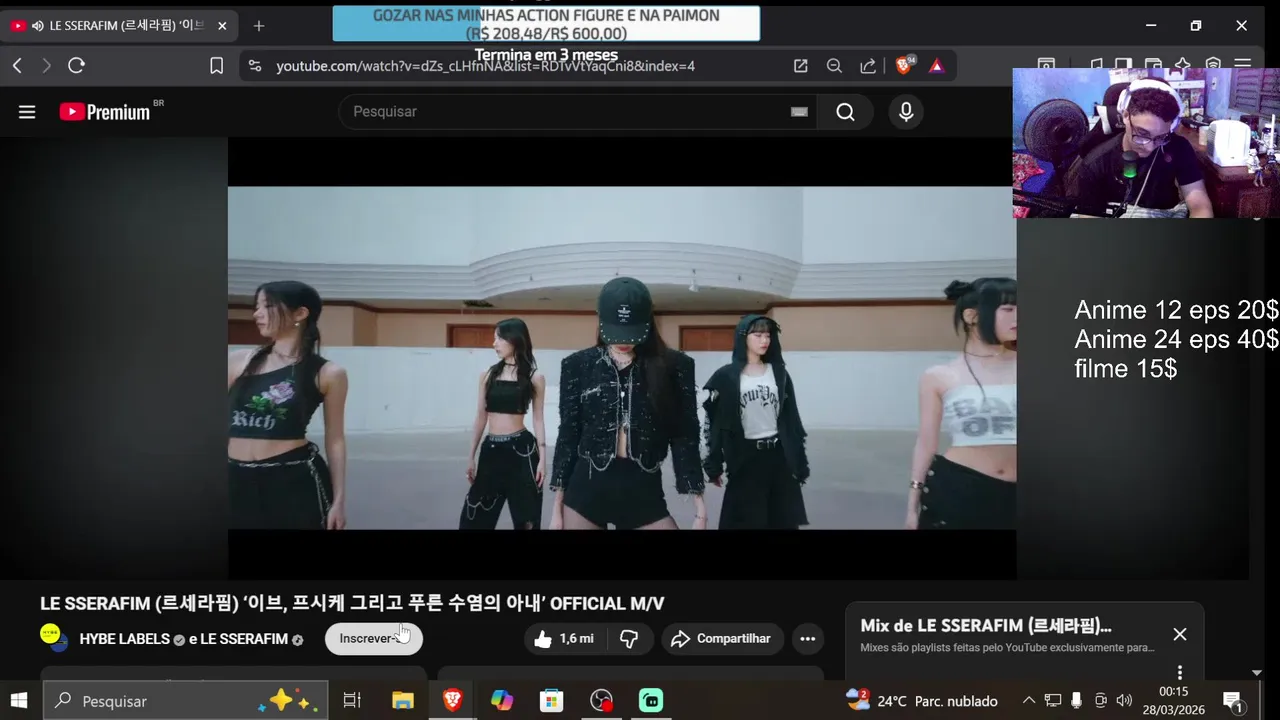The height and width of the screenshot is (720, 1280).
Task: Click the zoom-out magnifier in address bar
Action: coord(834,66)
